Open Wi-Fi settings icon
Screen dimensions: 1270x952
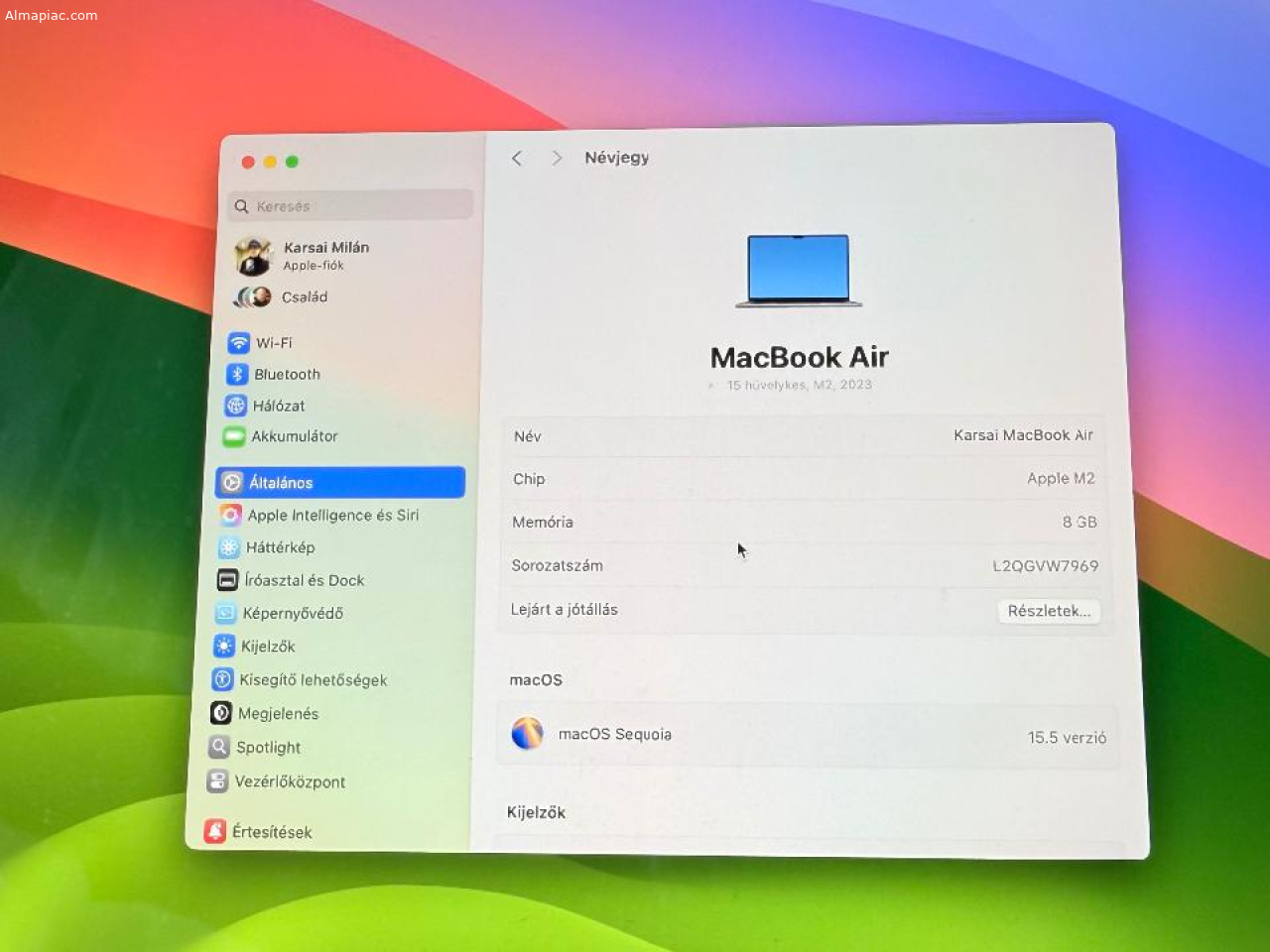tap(238, 343)
